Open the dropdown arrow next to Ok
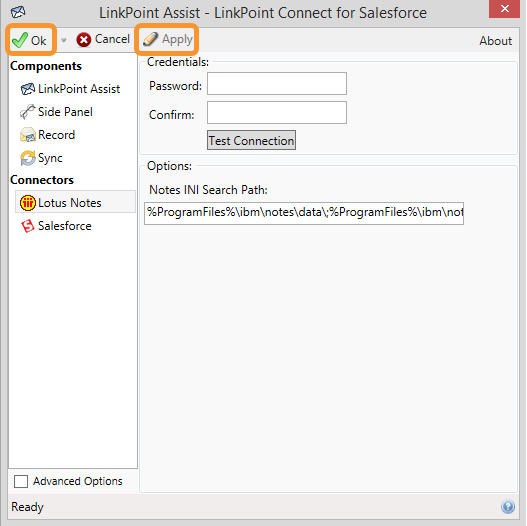Image resolution: width=527 pixels, height=526 pixels. [64, 40]
